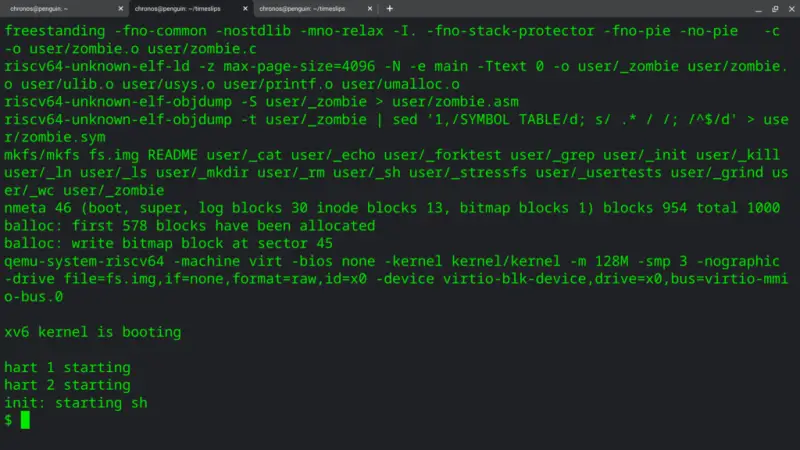Close the active ~/timeslips tab
The image size is (800, 450).
click(244, 8)
